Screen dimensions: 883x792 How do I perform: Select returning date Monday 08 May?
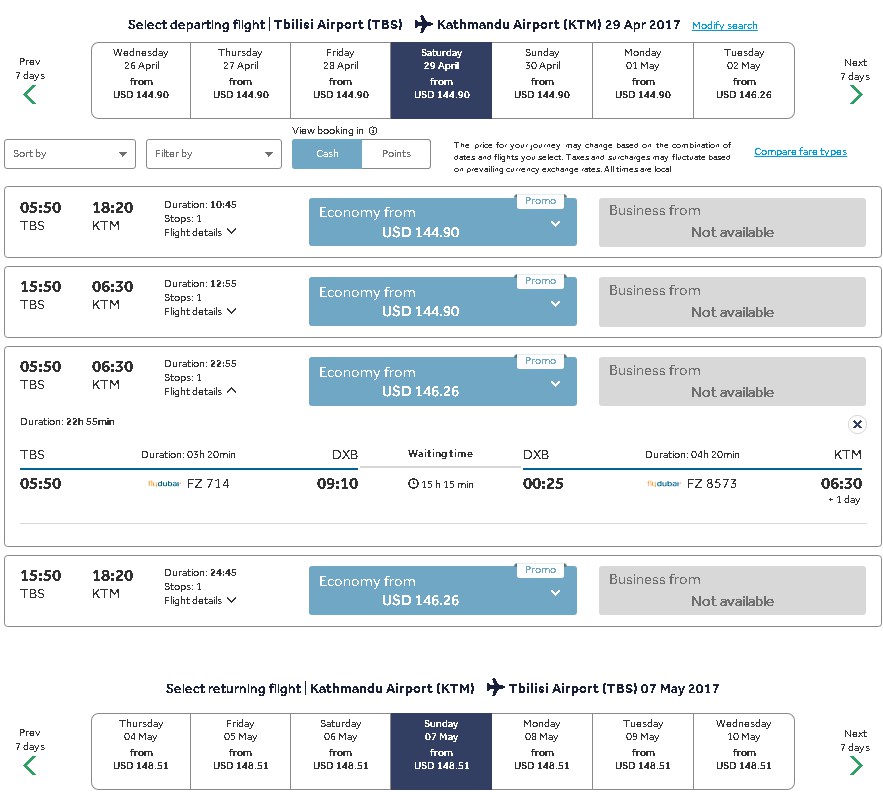pos(542,751)
